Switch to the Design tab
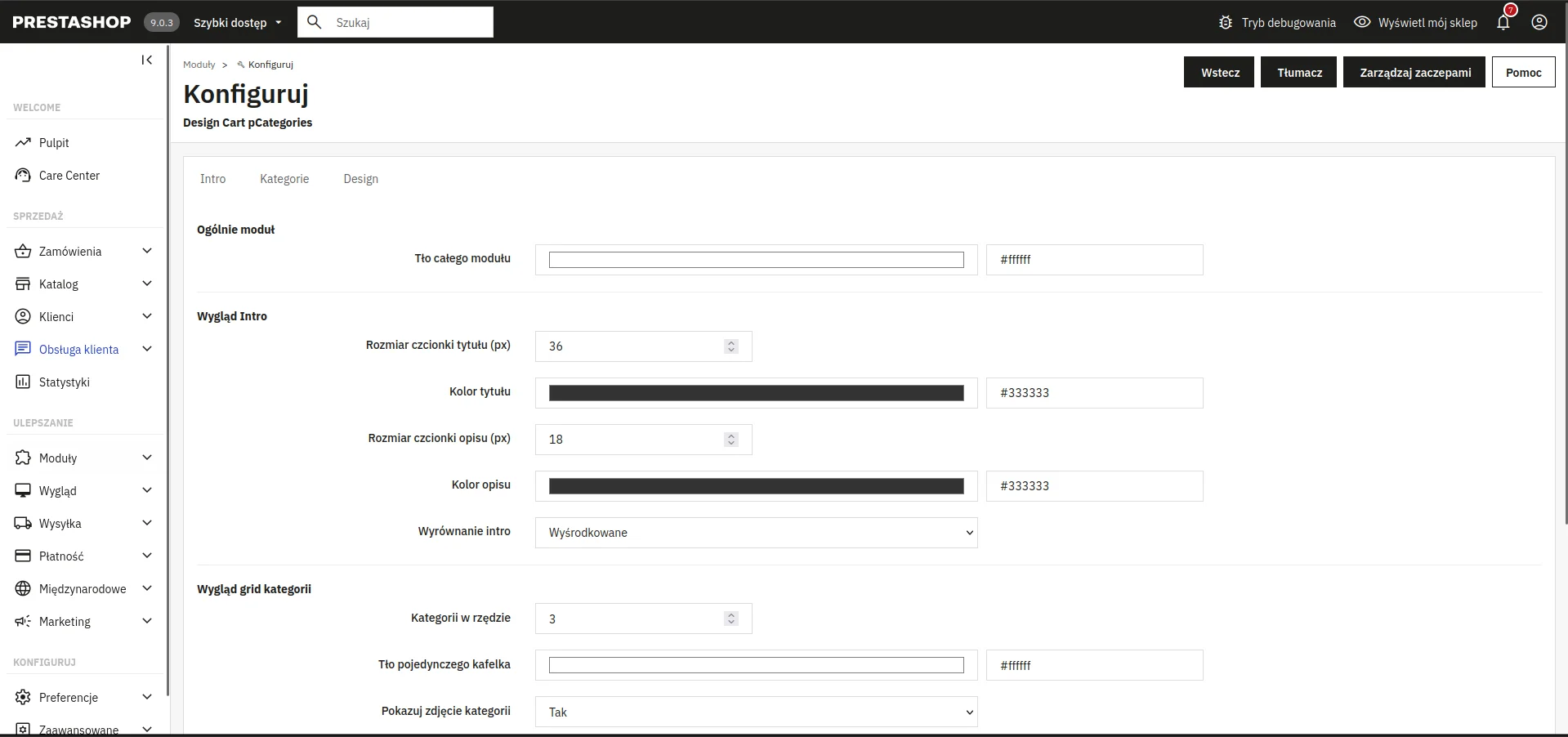The width and height of the screenshot is (1568, 737). tap(360, 179)
